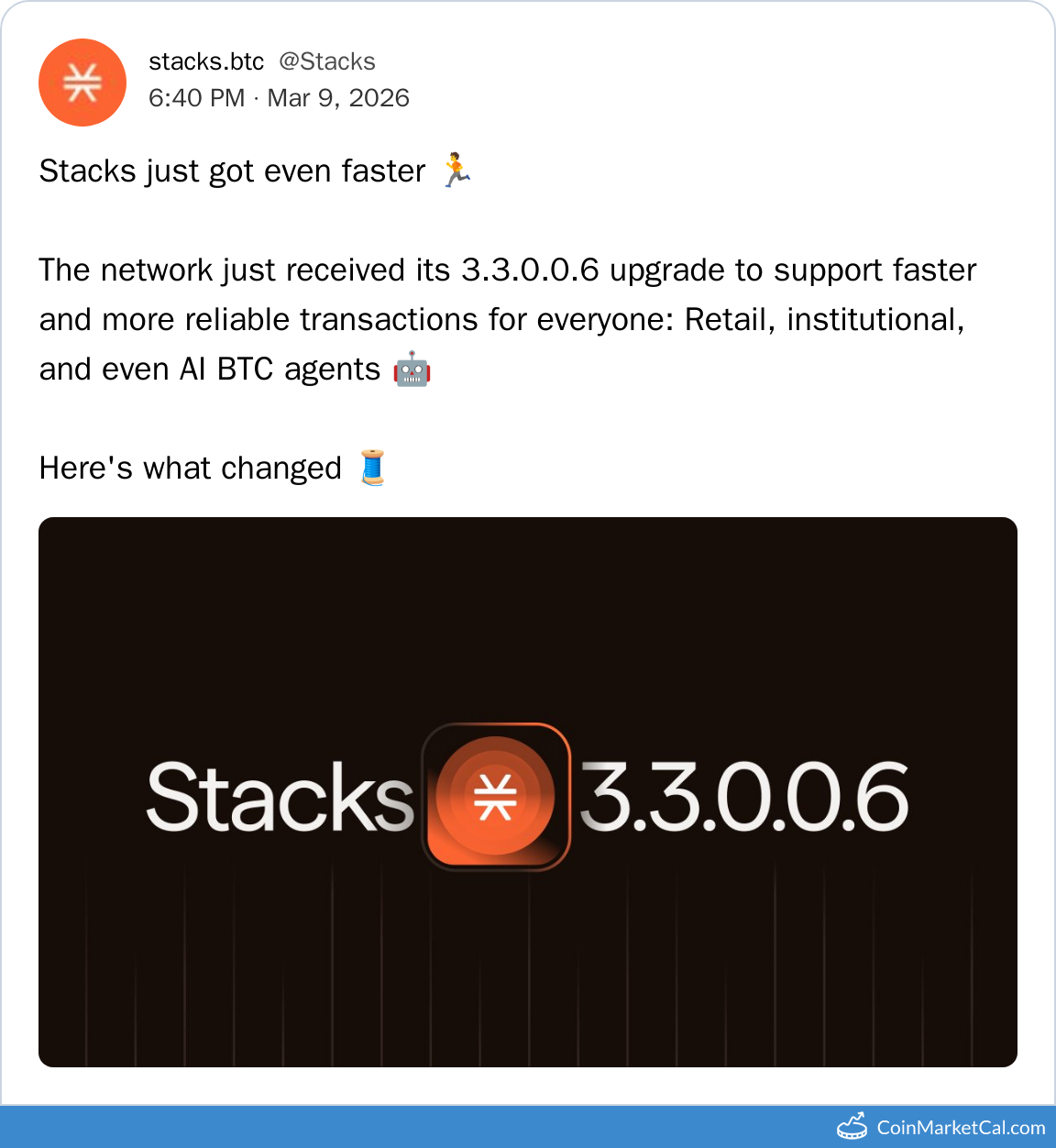Click the running person emoji

click(456, 171)
